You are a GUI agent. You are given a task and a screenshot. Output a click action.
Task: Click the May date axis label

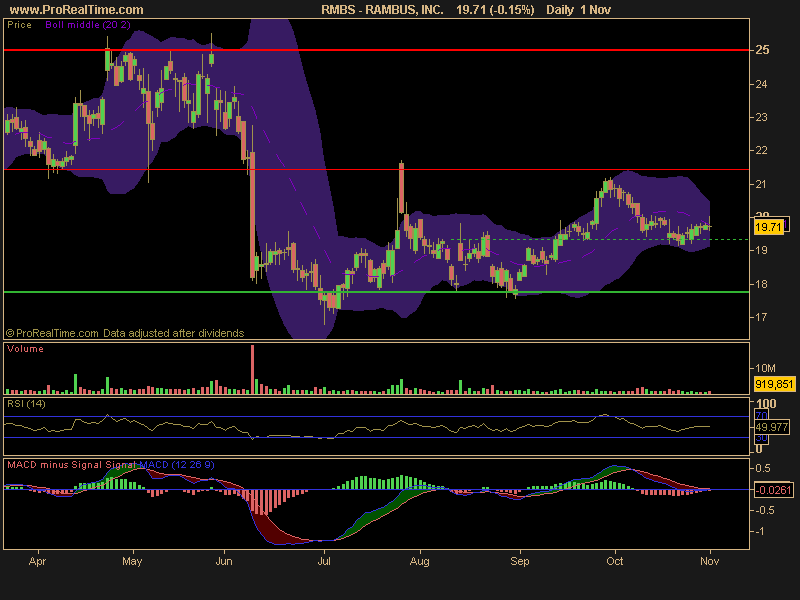pyautogui.click(x=132, y=562)
